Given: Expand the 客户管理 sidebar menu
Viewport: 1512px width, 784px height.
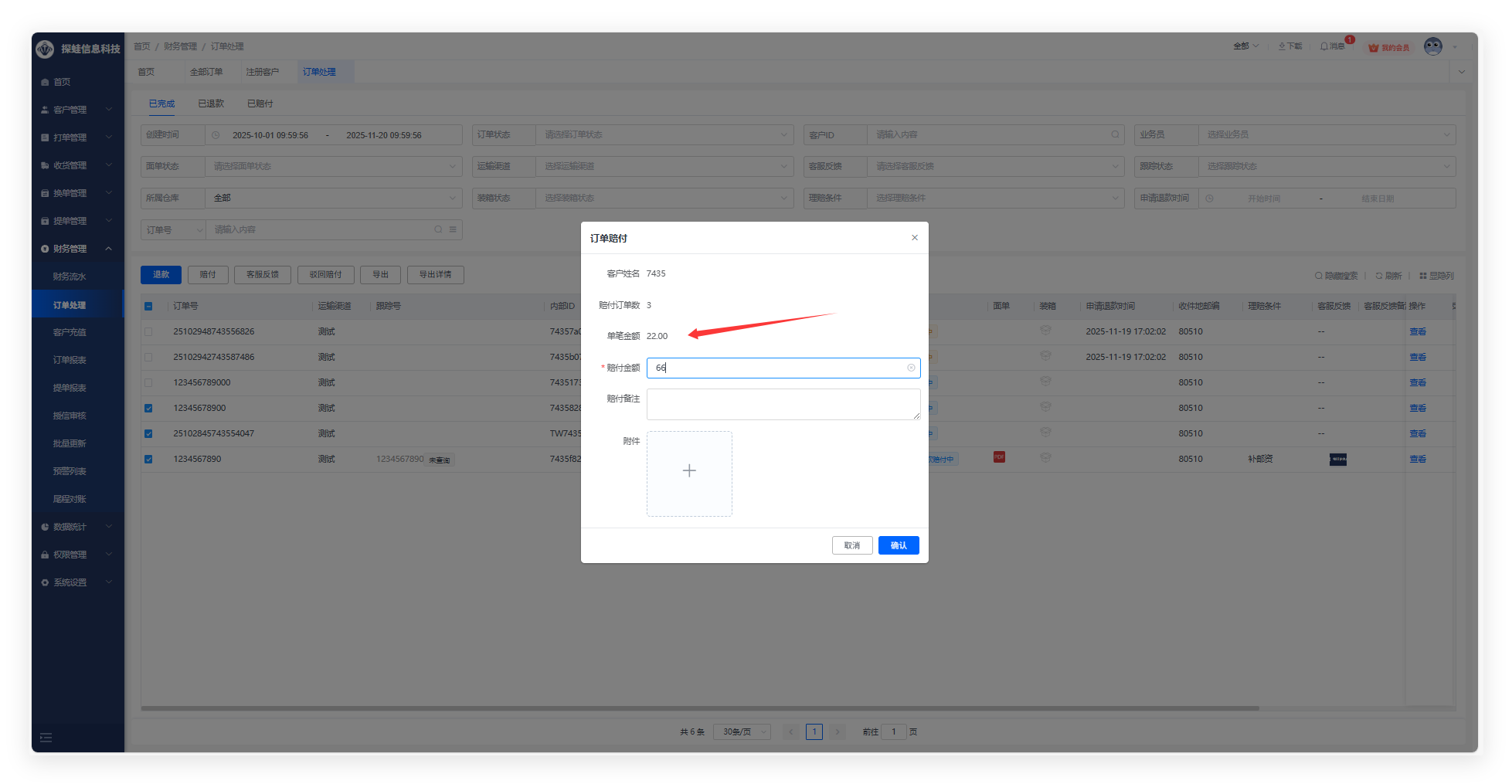Looking at the screenshot, I should click(76, 110).
